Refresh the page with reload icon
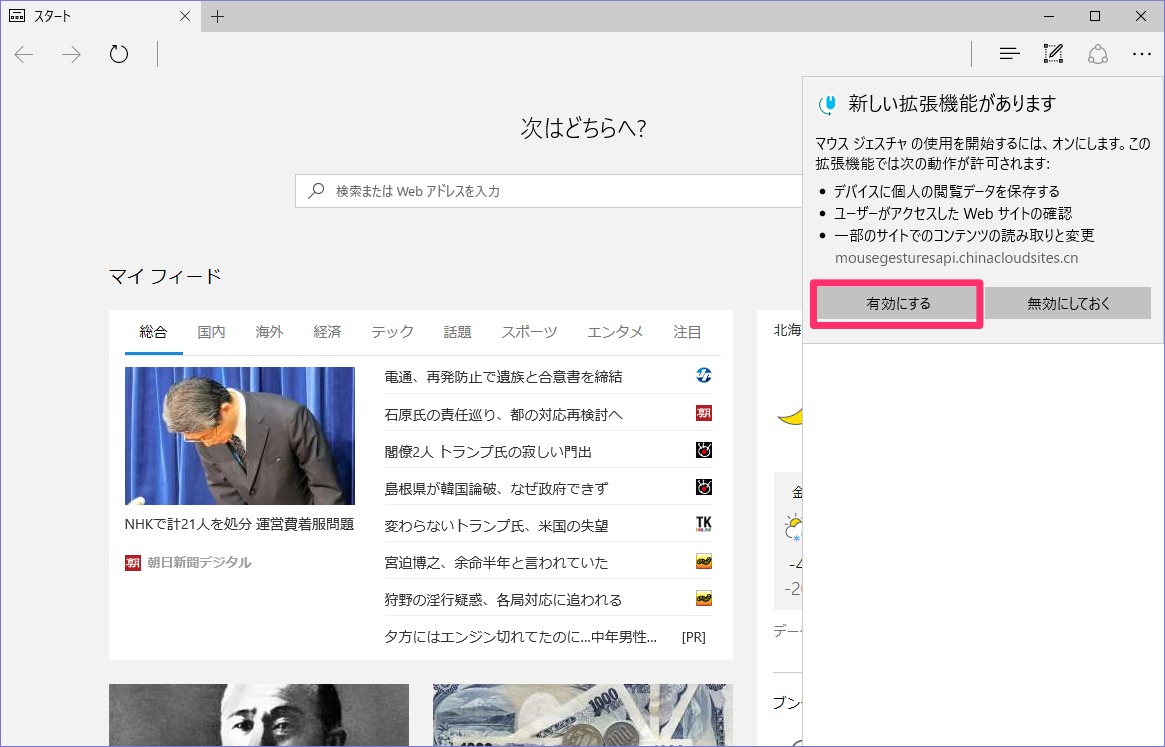The width and height of the screenshot is (1165, 747). (119, 54)
